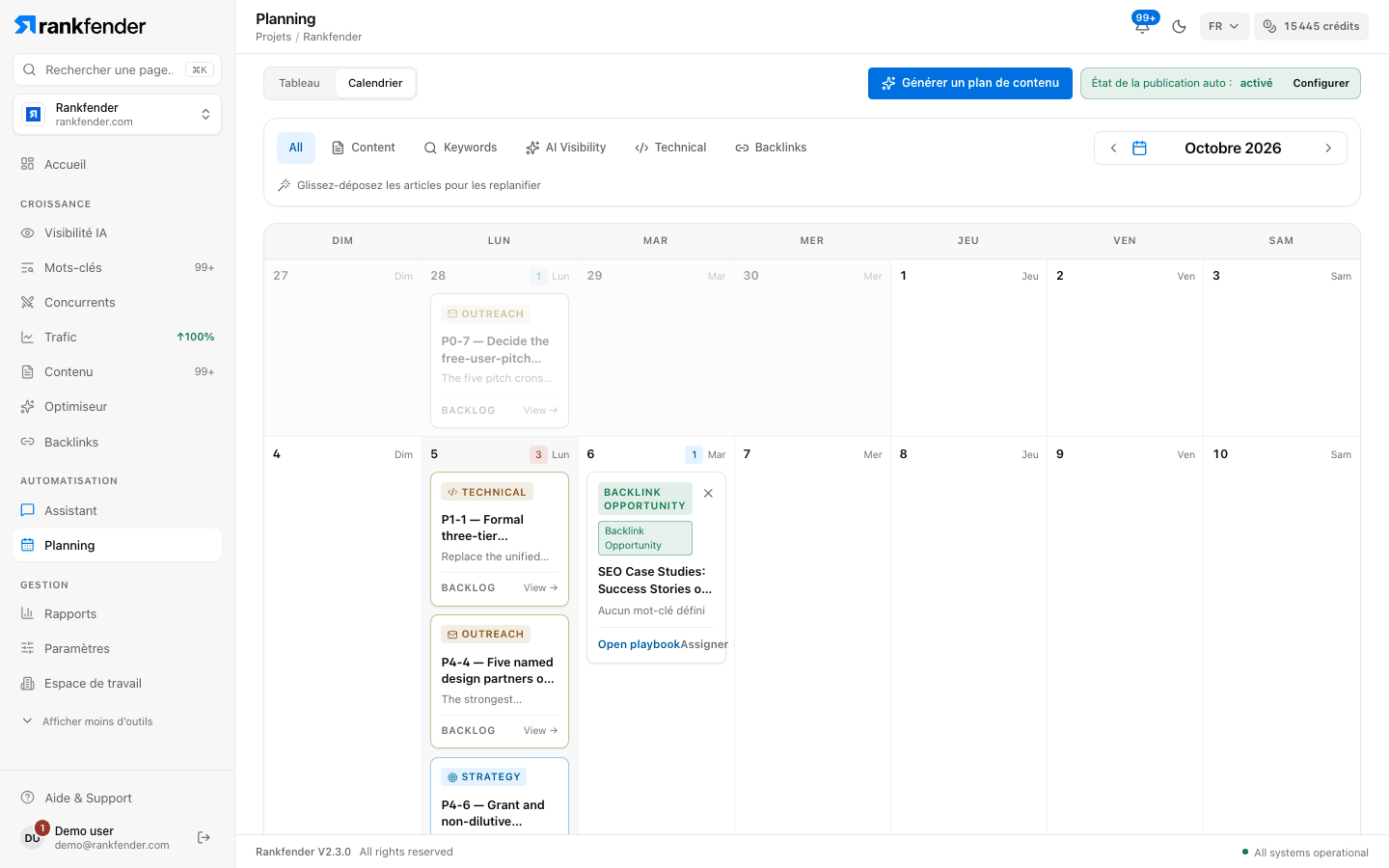Go to previous month arrow
The height and width of the screenshot is (868, 1389).
1113,148
